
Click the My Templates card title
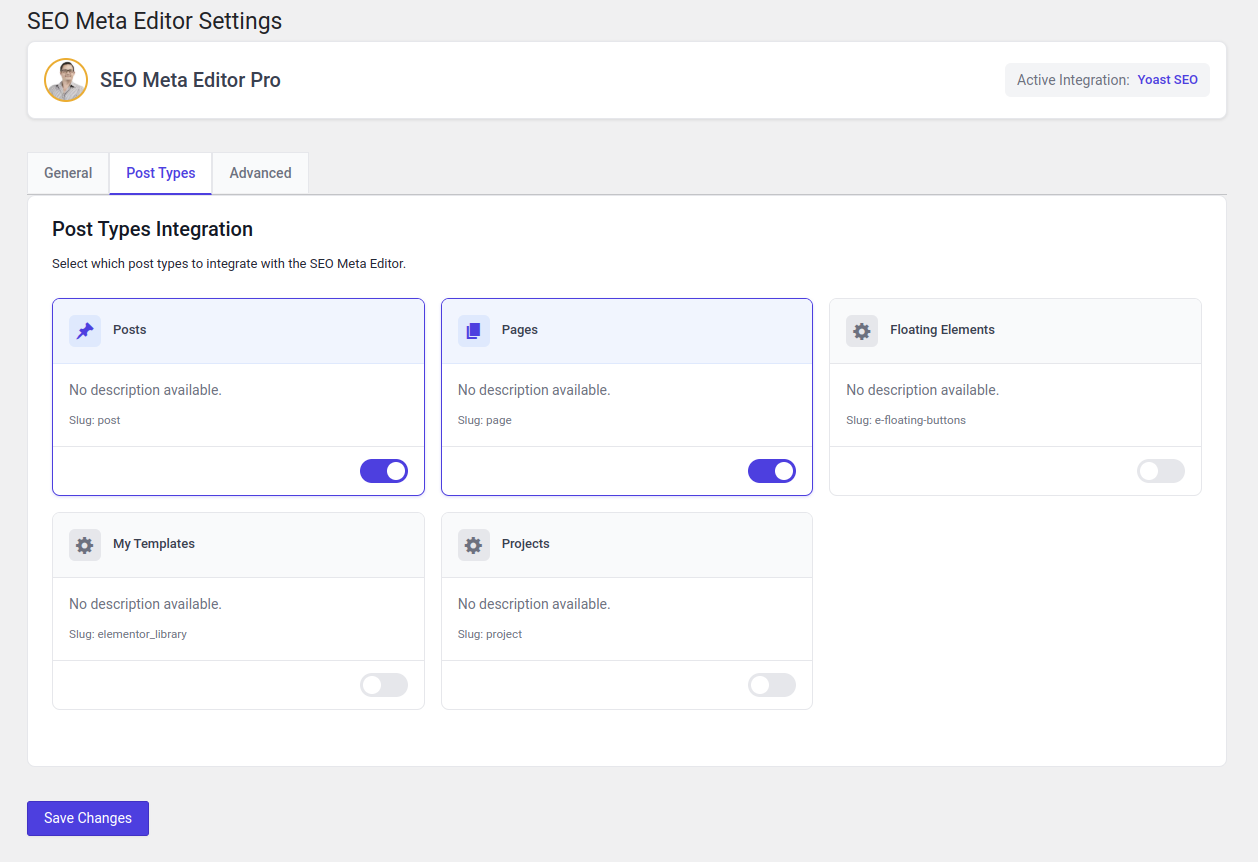[154, 544]
